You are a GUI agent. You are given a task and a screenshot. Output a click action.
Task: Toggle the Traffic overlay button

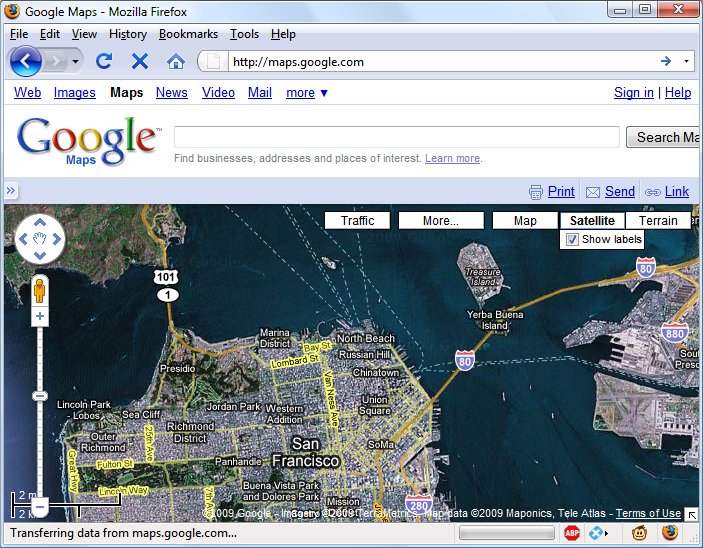tap(357, 221)
